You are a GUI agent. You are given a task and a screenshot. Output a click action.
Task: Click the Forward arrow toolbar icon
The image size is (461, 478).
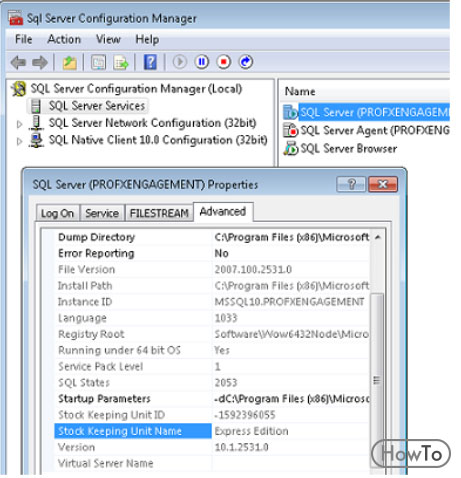click(x=40, y=62)
